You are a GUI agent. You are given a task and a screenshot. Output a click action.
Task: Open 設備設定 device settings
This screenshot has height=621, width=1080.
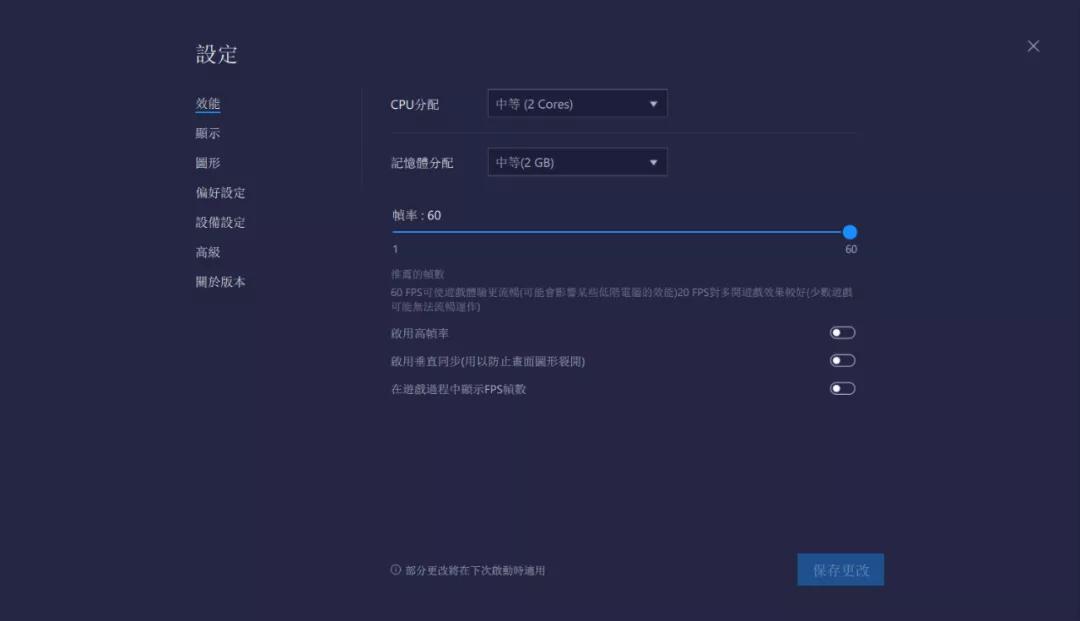click(x=217, y=222)
